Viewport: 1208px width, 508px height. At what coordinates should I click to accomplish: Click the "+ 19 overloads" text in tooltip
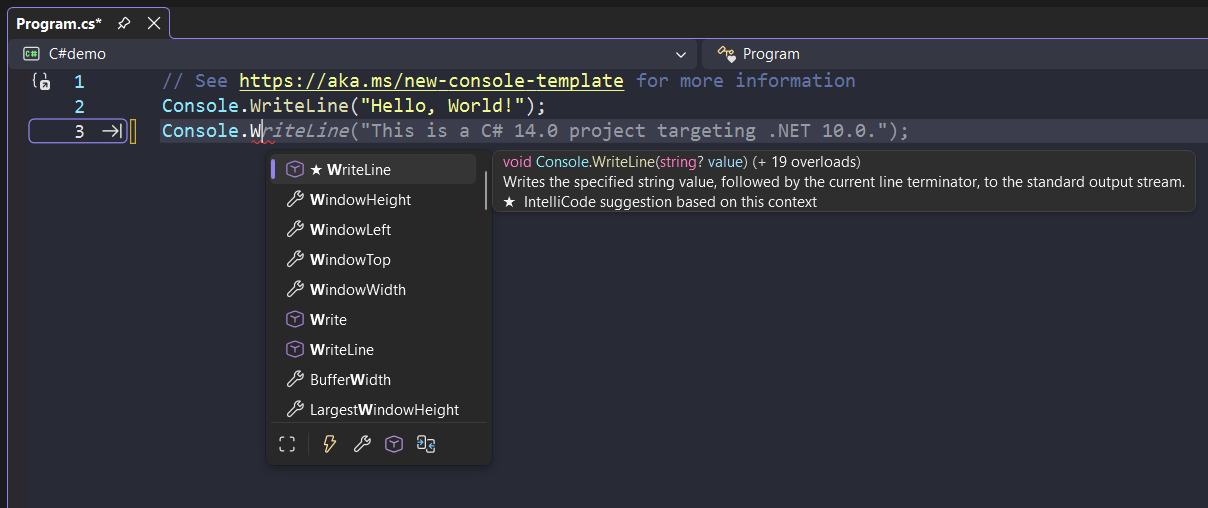point(807,161)
